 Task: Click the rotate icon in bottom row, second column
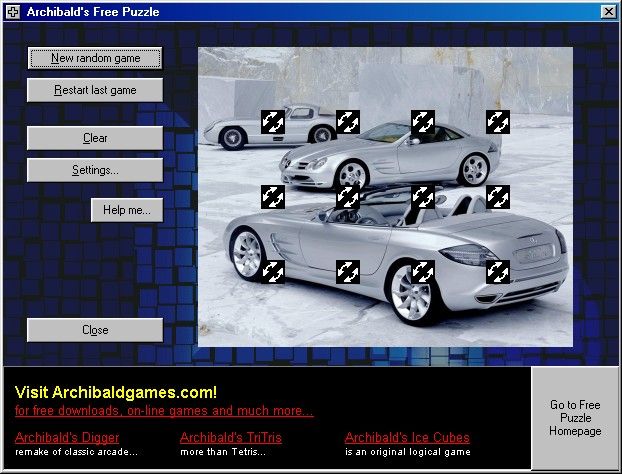(x=348, y=271)
